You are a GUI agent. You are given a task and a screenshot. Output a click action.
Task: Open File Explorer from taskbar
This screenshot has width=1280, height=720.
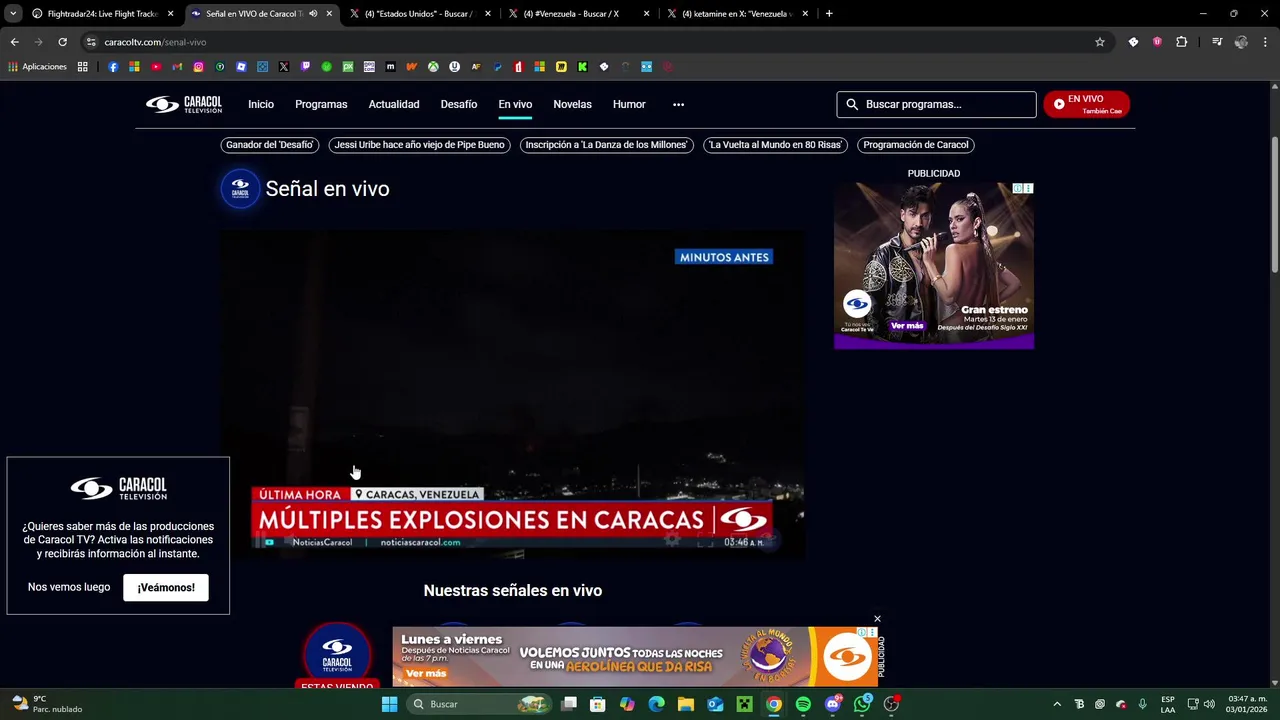(x=685, y=704)
